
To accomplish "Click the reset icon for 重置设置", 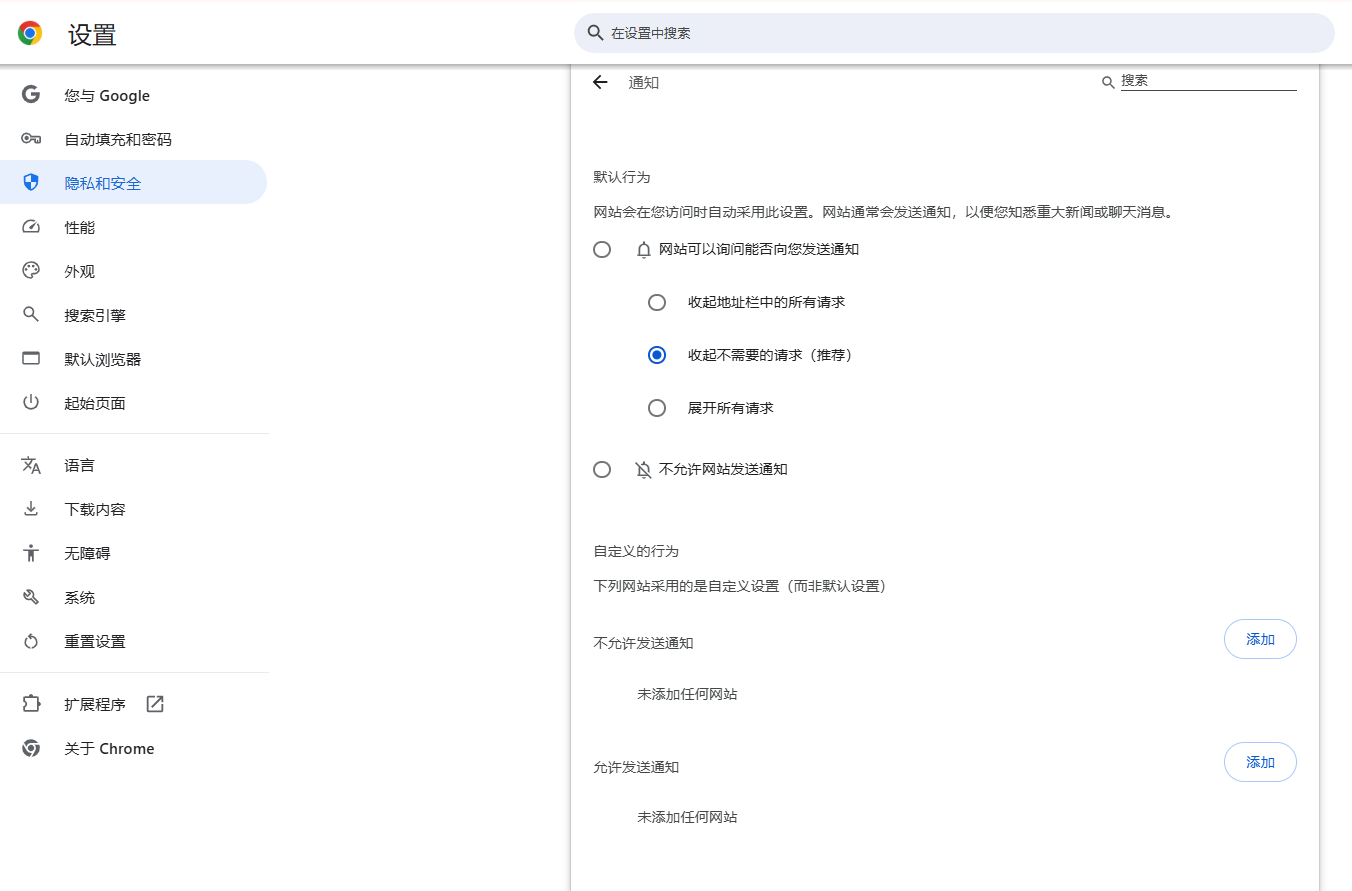I will pos(31,641).
